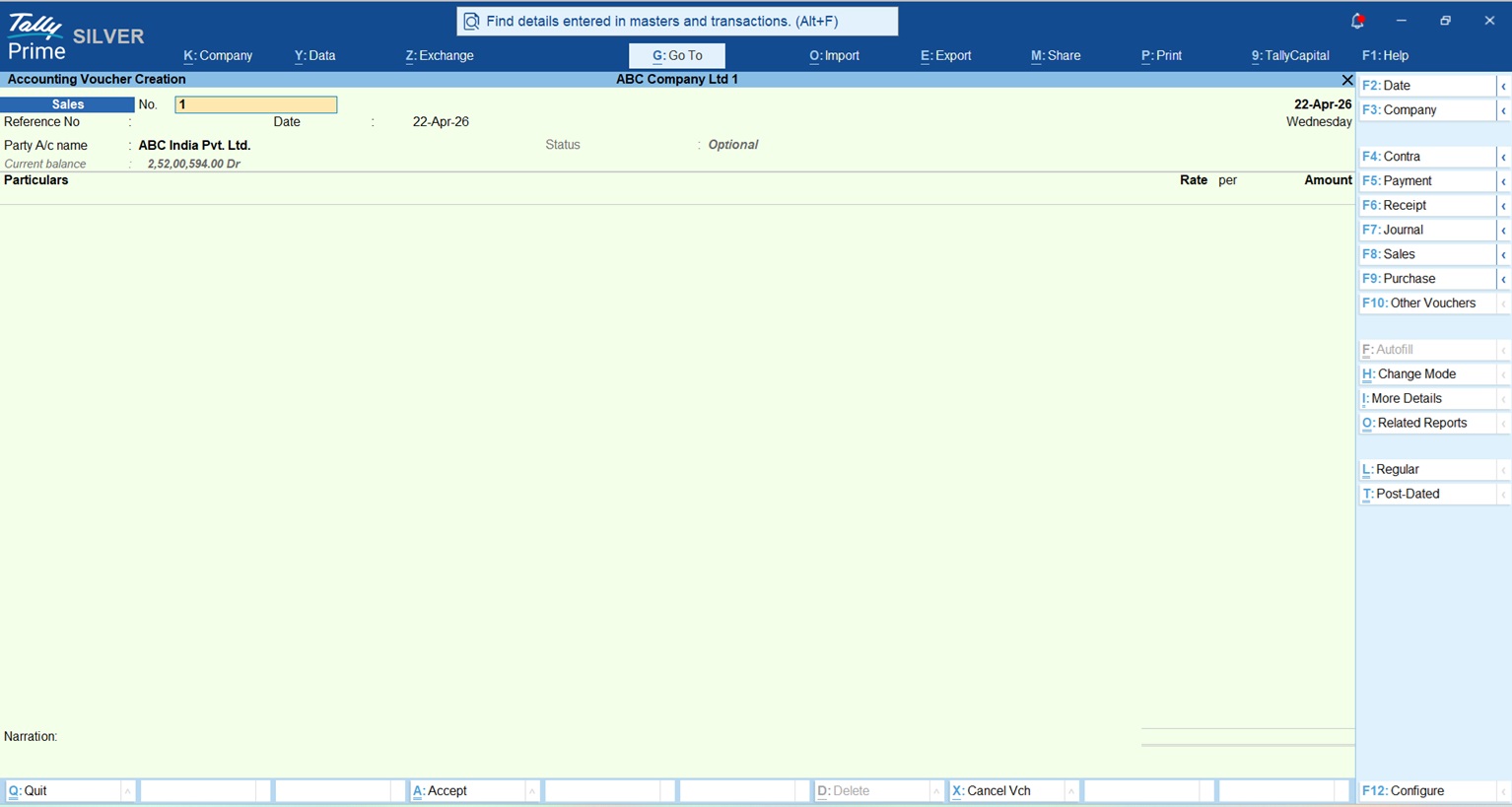Expand the arrow beside X: Cancel Vch
Screen dimensions: 1512x807
(x=1071, y=791)
